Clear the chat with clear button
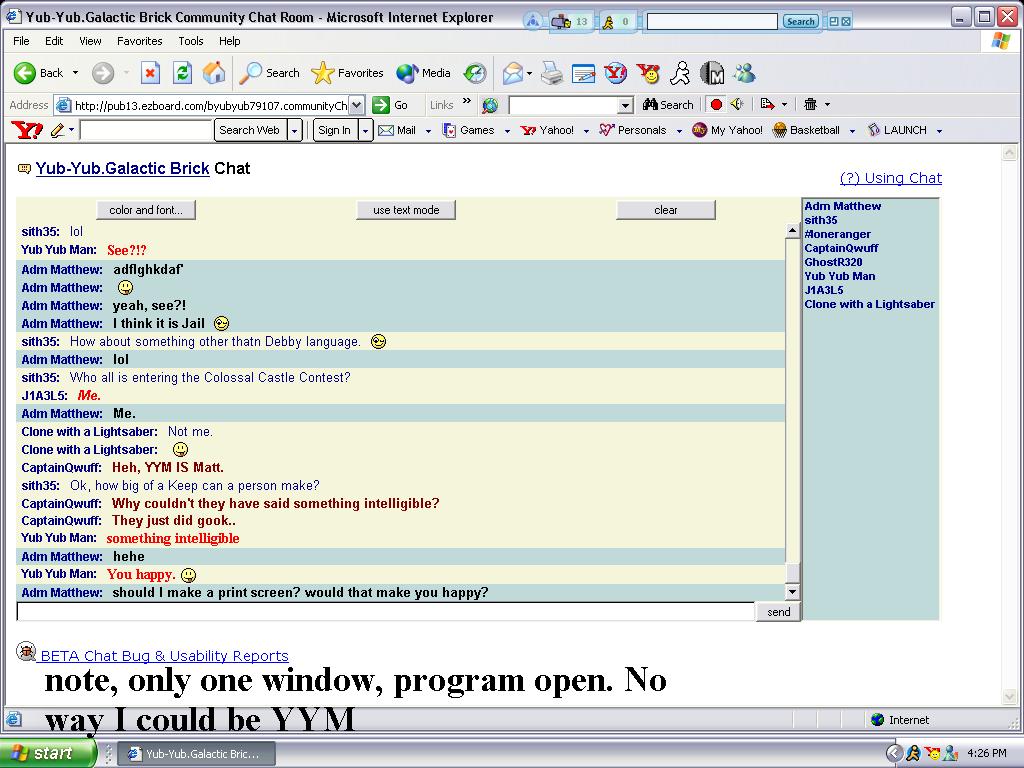The height and width of the screenshot is (768, 1024). (665, 210)
